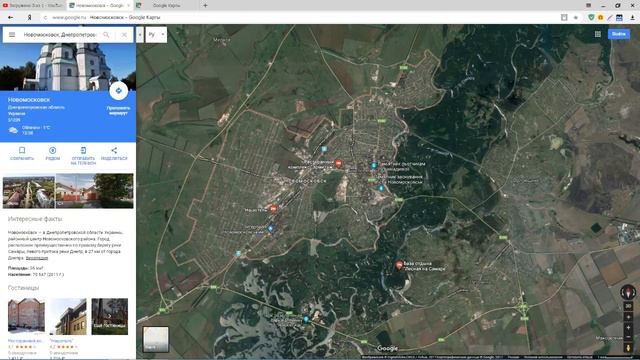Show more hotels via Ещё гостиницы
Image resolution: width=640 pixels, height=360 pixels.
pos(109,316)
